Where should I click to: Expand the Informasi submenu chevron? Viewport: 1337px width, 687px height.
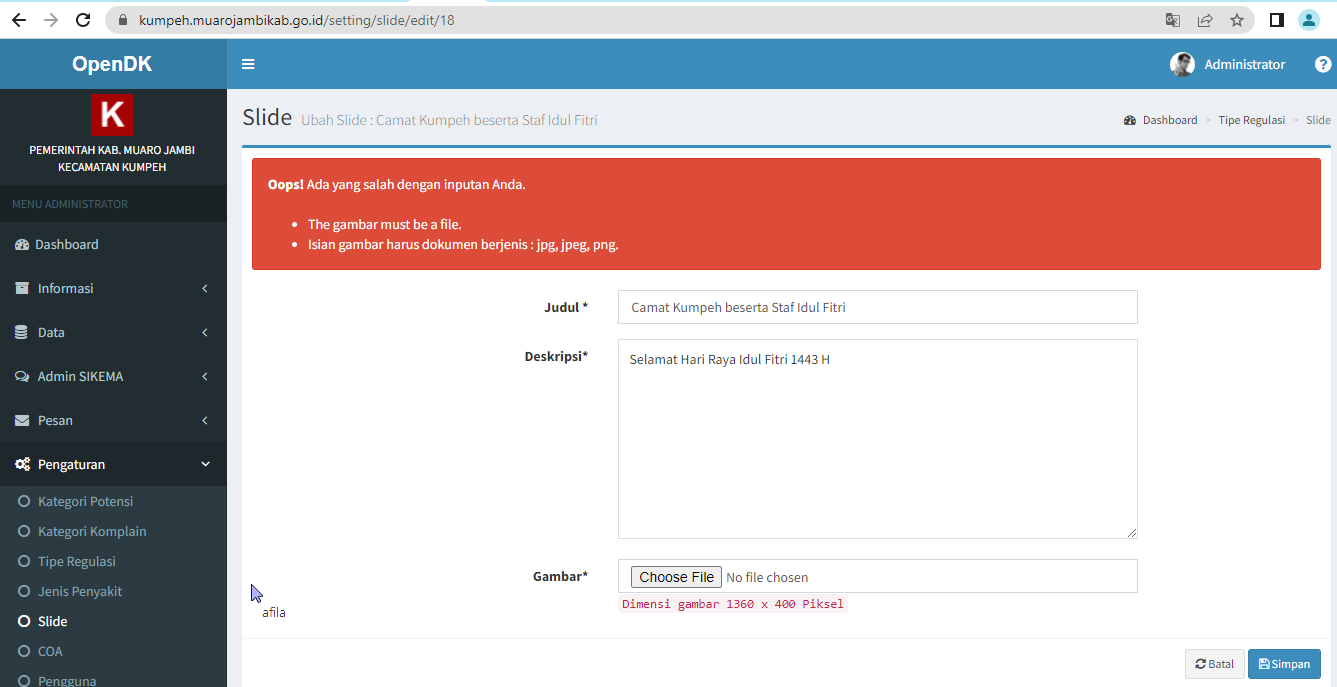204,288
